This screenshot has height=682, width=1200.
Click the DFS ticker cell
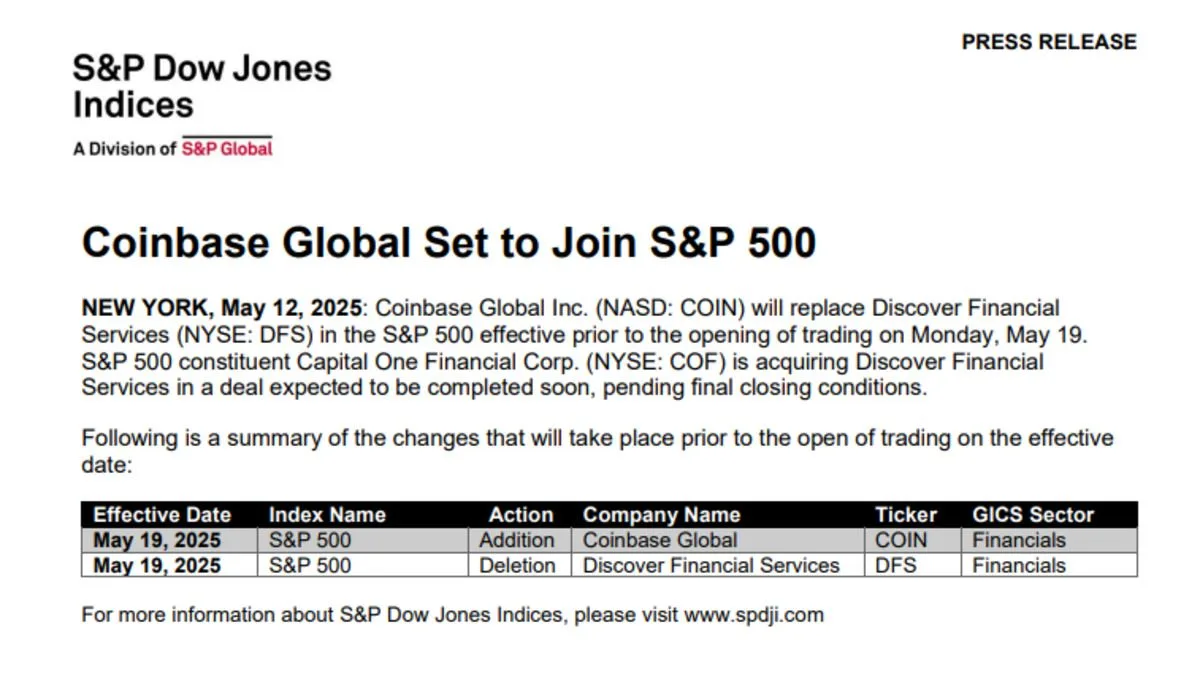913,565
